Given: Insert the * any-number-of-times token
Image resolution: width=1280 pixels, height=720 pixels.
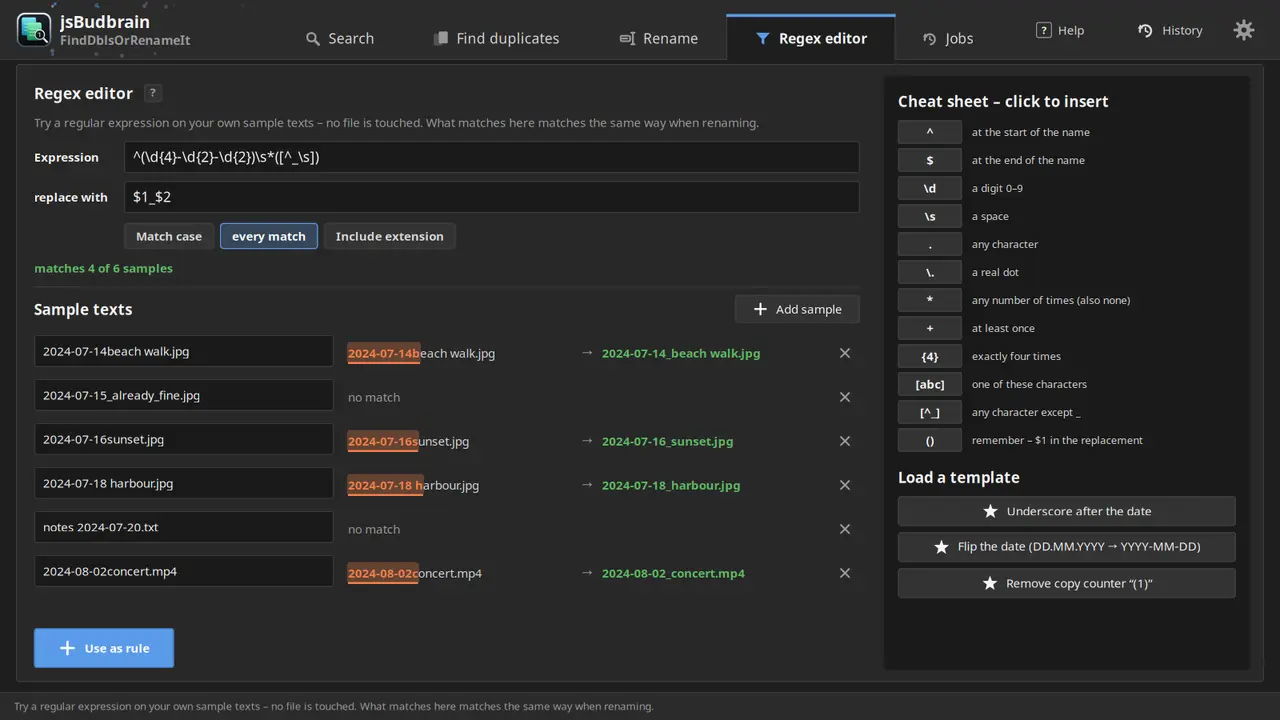Looking at the screenshot, I should (x=930, y=300).
